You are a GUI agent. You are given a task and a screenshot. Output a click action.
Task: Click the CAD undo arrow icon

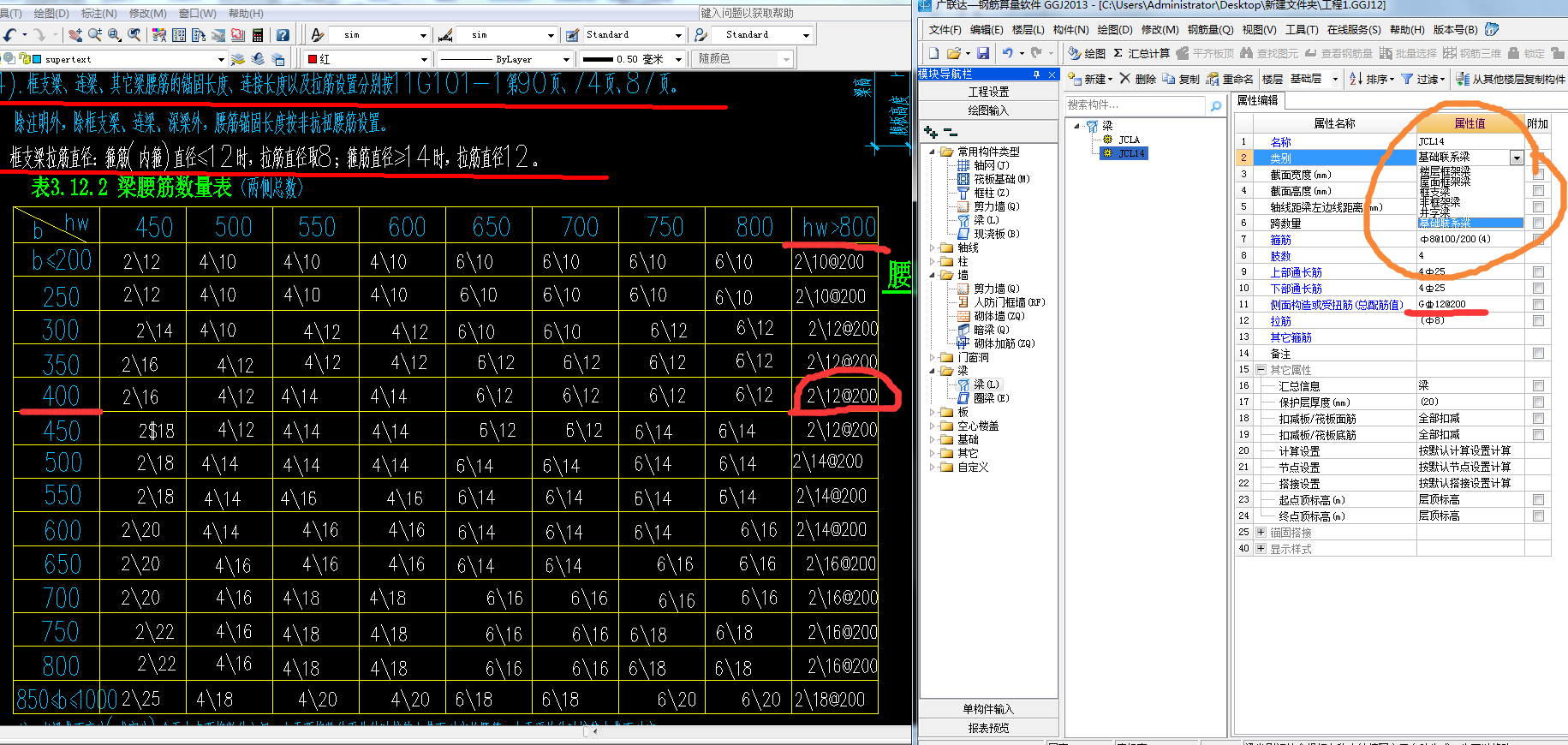[x=9, y=35]
